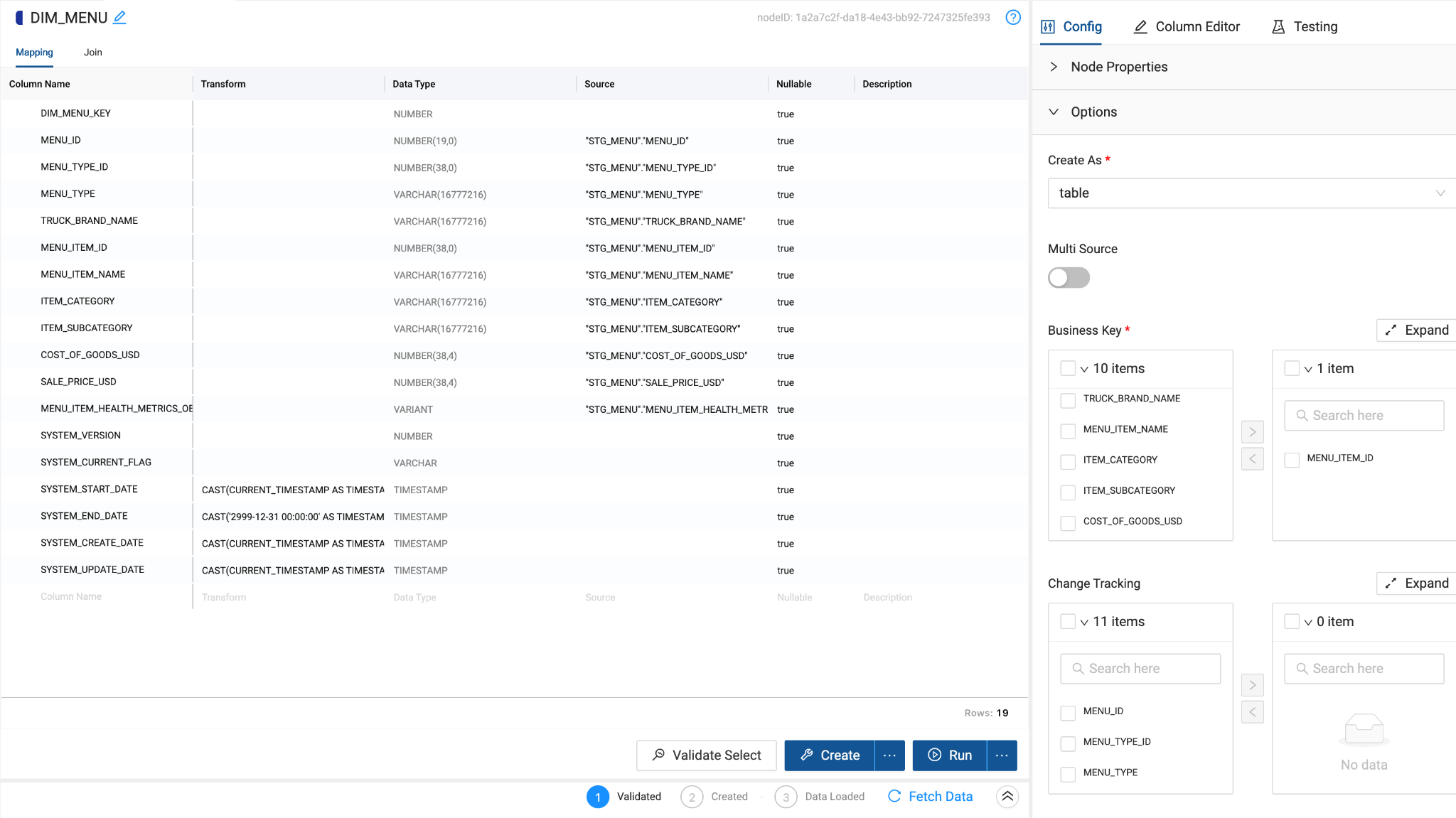Select all in the 0 item list checkbox
The width and height of the screenshot is (1456, 818).
click(x=1292, y=621)
